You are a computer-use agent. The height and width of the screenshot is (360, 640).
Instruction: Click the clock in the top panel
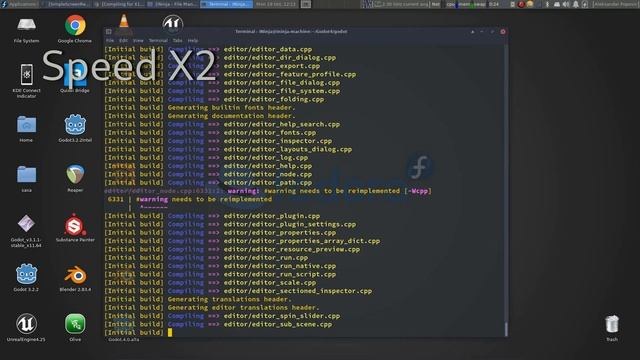276,4
